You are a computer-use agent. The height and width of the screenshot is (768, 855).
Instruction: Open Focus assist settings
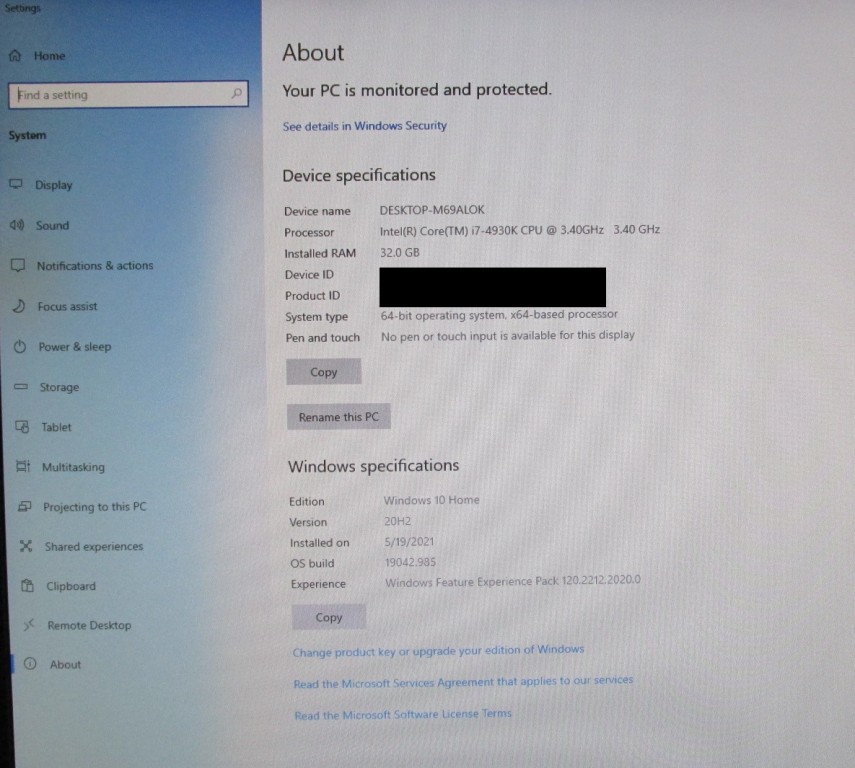click(68, 307)
